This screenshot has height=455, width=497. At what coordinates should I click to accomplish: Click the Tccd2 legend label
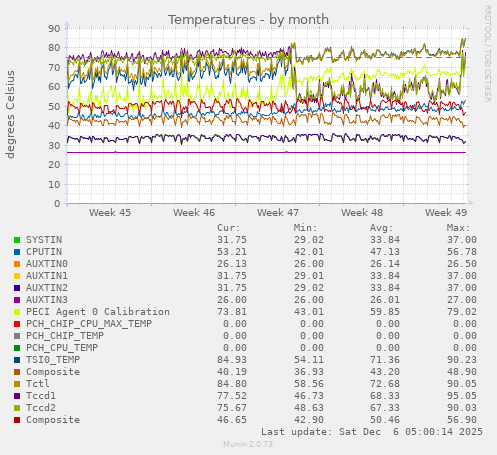pyautogui.click(x=41, y=408)
